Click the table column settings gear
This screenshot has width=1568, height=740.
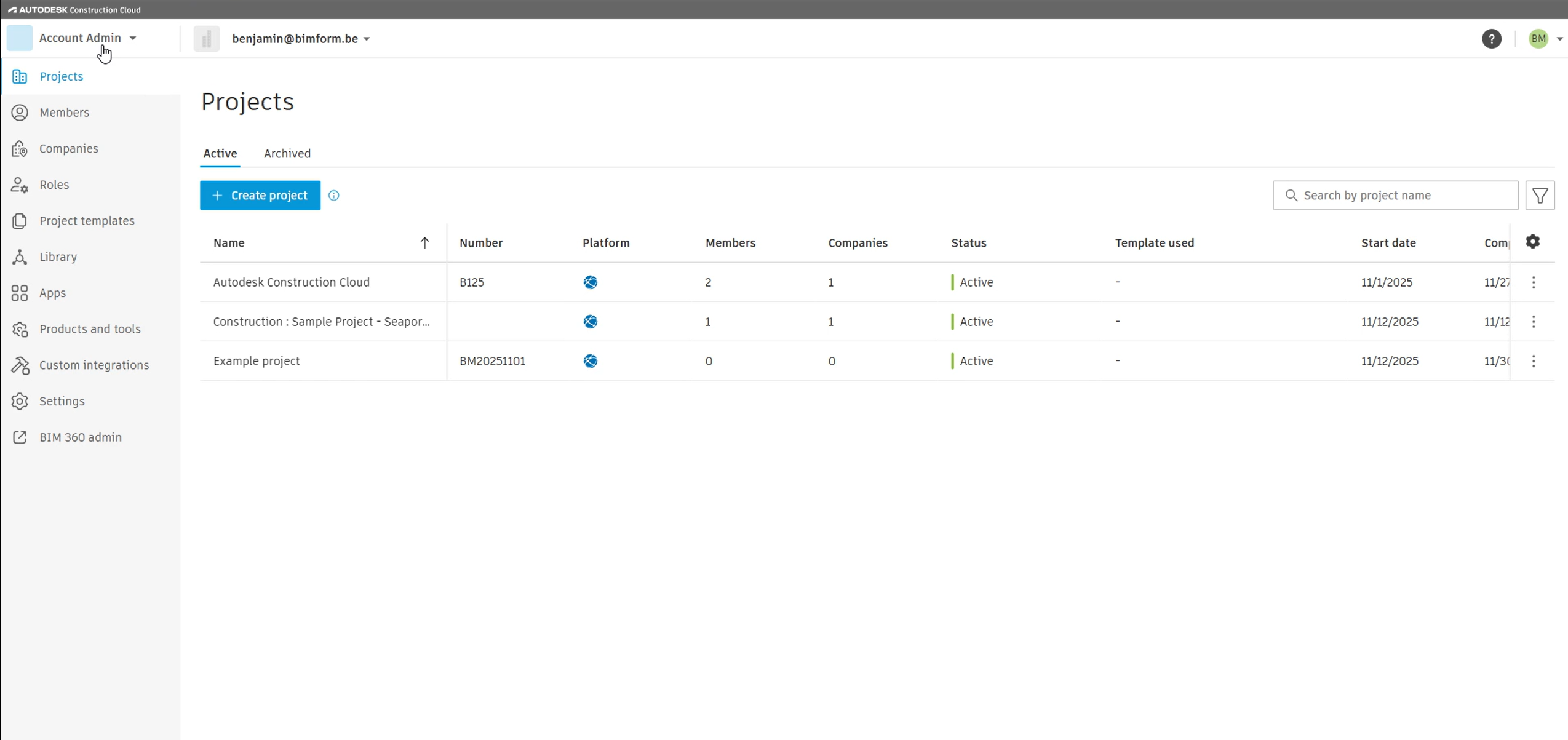coord(1532,242)
